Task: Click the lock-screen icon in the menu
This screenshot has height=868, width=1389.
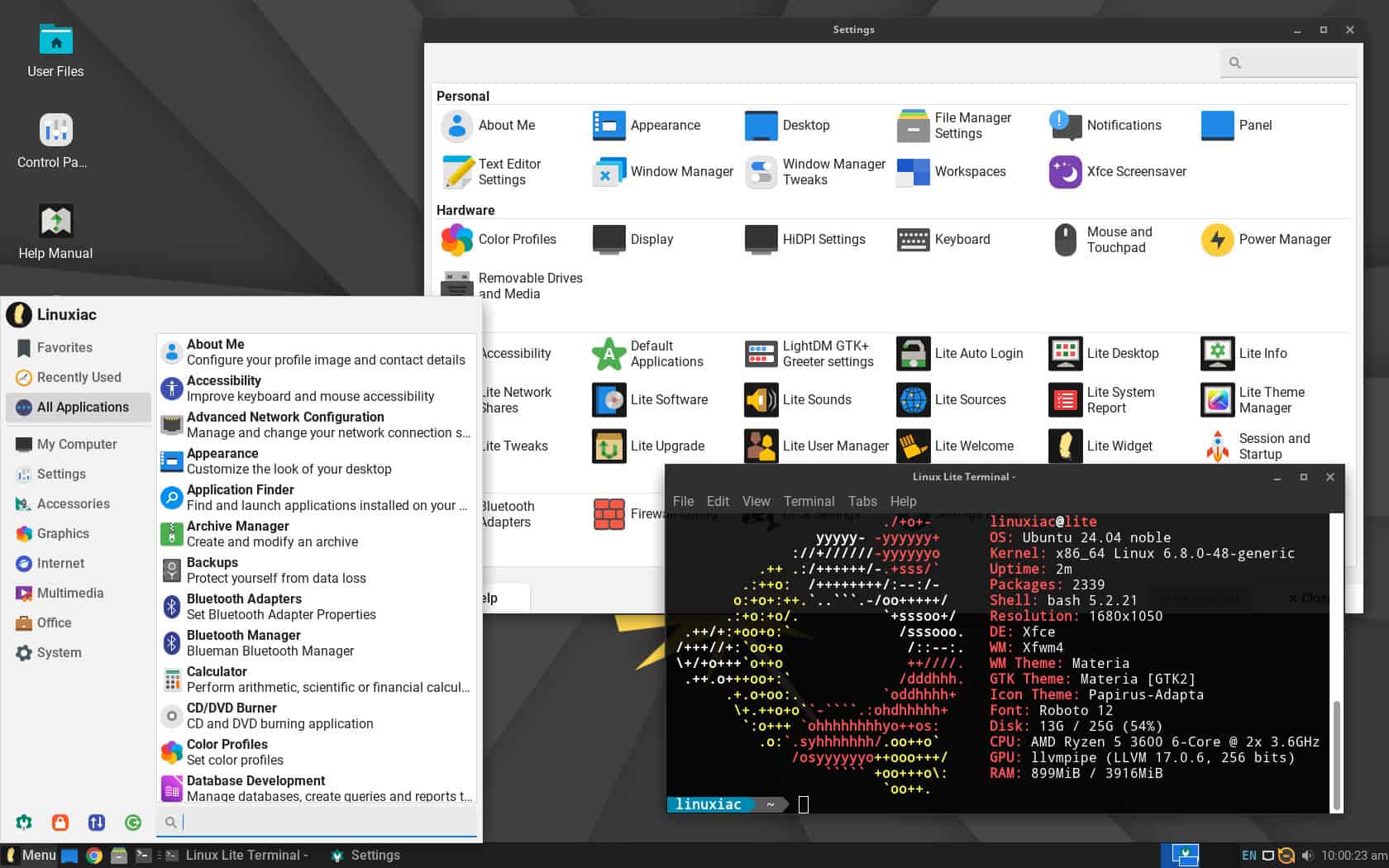Action: pyautogui.click(x=60, y=823)
